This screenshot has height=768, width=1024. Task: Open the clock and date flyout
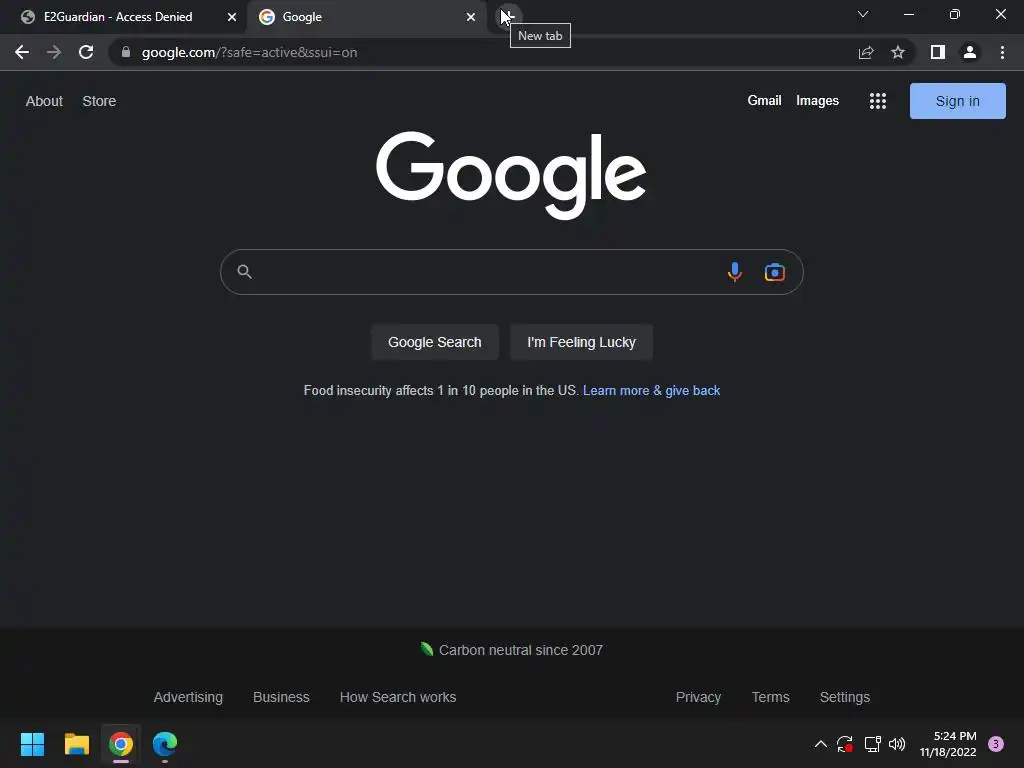pos(948,744)
